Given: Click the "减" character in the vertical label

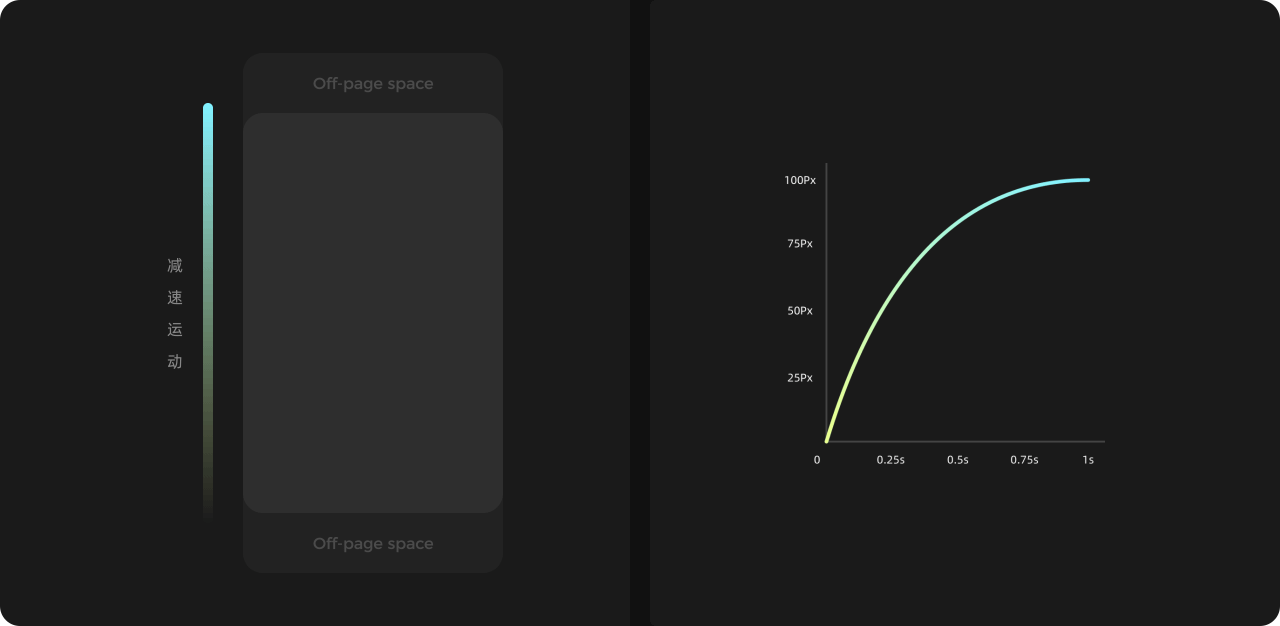Looking at the screenshot, I should pyautogui.click(x=175, y=266).
